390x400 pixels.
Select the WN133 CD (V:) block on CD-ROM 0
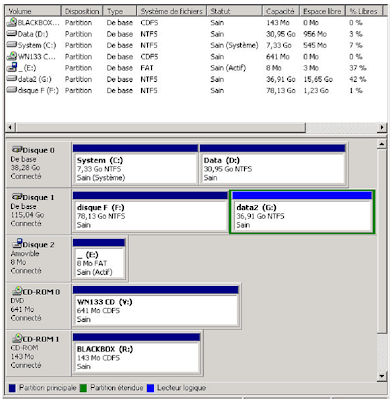point(155,306)
